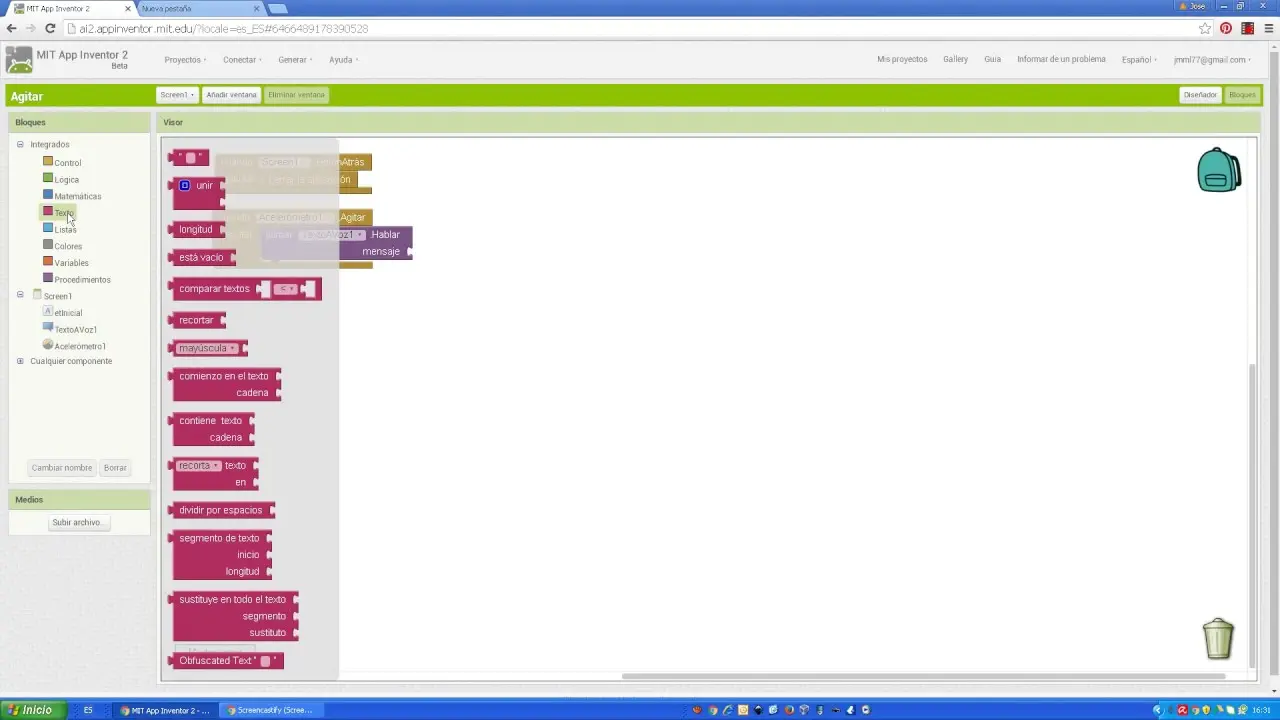Click the Acelerómetro1 sensor icon
1280x720 pixels.
(x=48, y=345)
